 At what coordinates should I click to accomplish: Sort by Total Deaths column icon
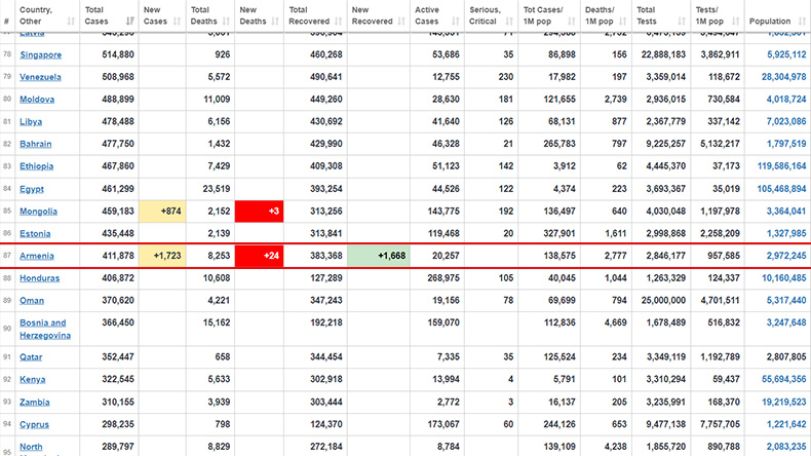click(x=226, y=21)
